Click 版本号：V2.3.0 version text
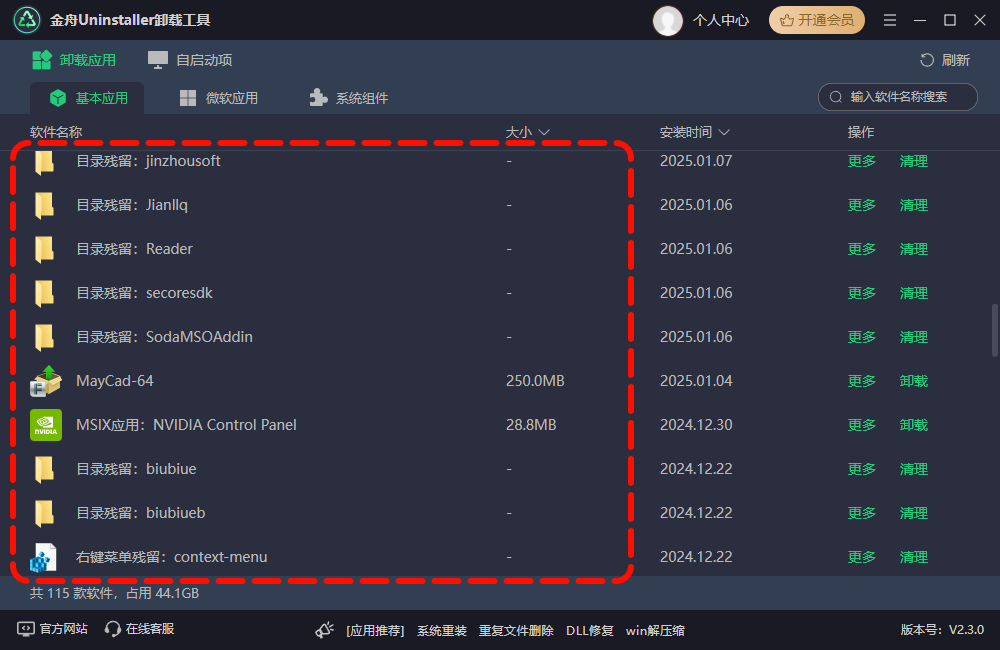 [943, 630]
